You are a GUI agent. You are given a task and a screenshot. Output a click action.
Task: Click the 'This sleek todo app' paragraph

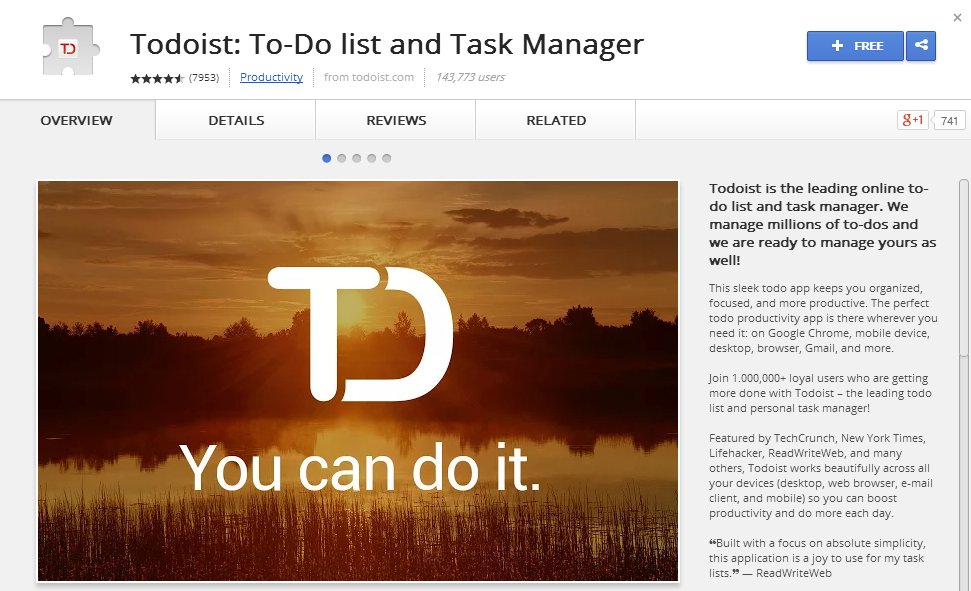(823, 318)
